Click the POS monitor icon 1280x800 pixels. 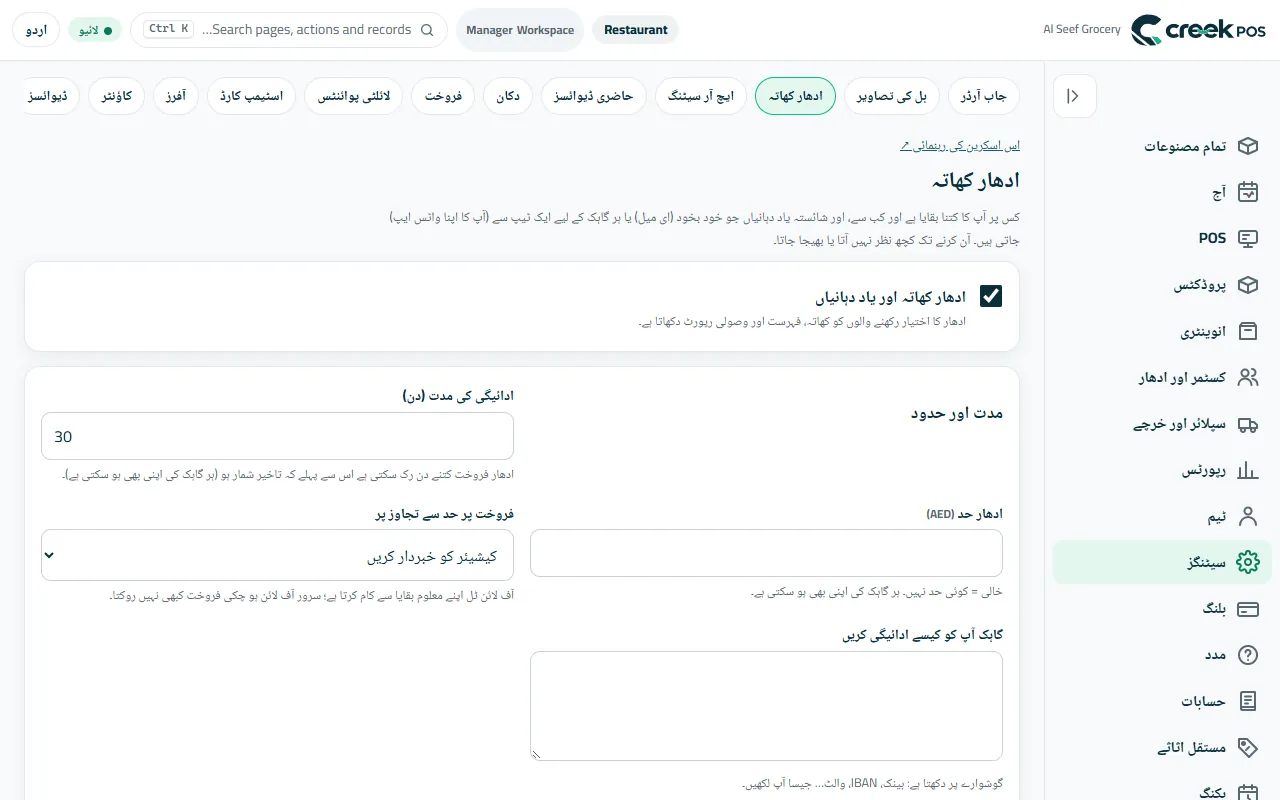click(1247, 238)
